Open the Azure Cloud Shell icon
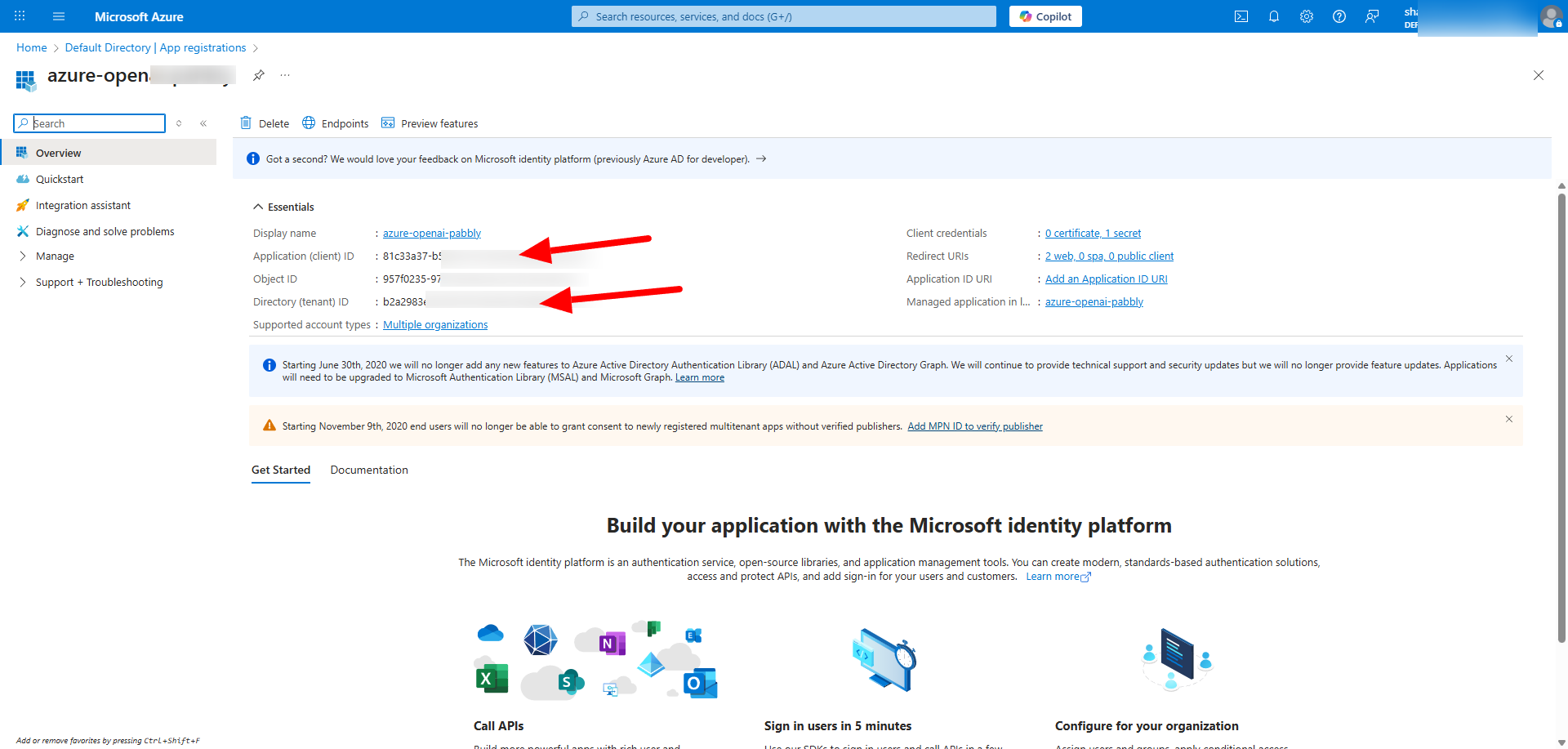The height and width of the screenshot is (749, 1568). 1241,16
